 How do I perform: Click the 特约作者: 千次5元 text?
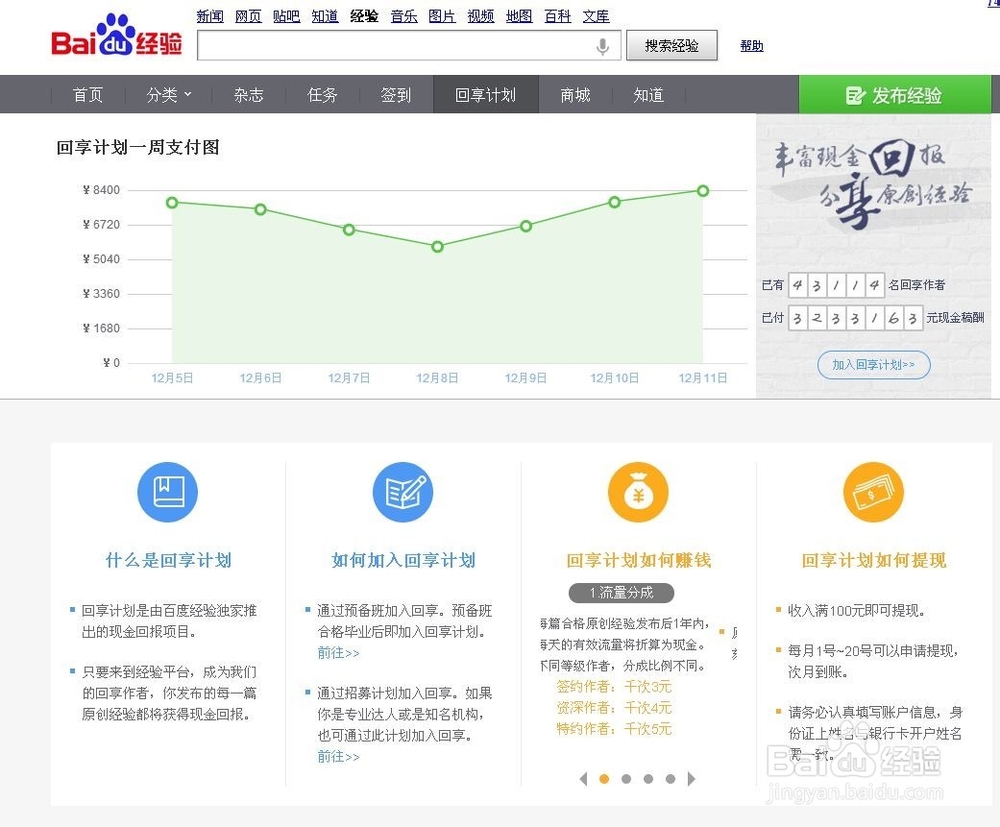614,729
